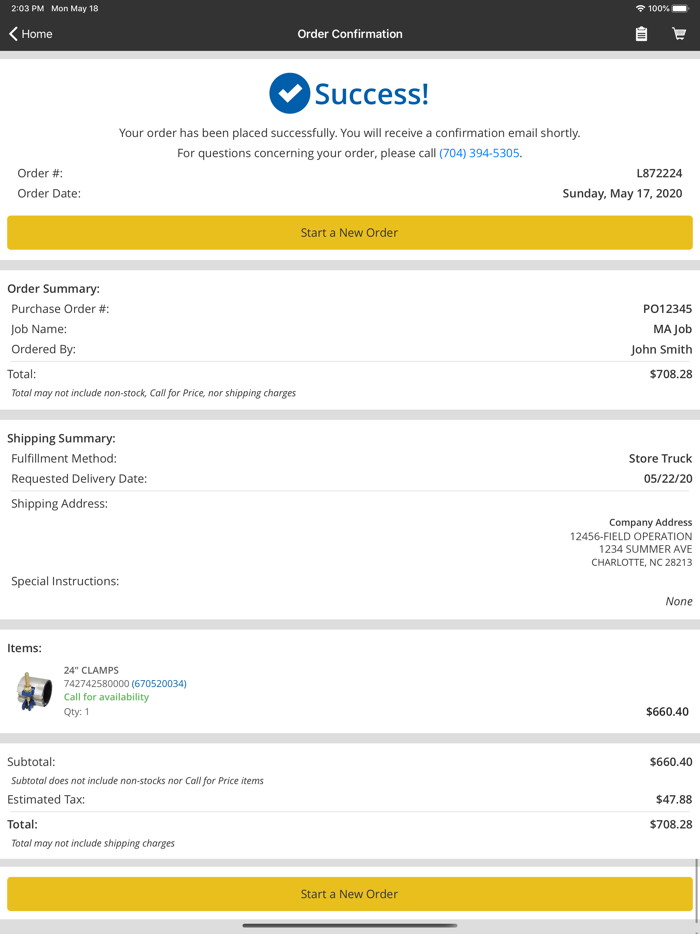Tap the clock in the status bar
700x934 pixels.
point(18,8)
